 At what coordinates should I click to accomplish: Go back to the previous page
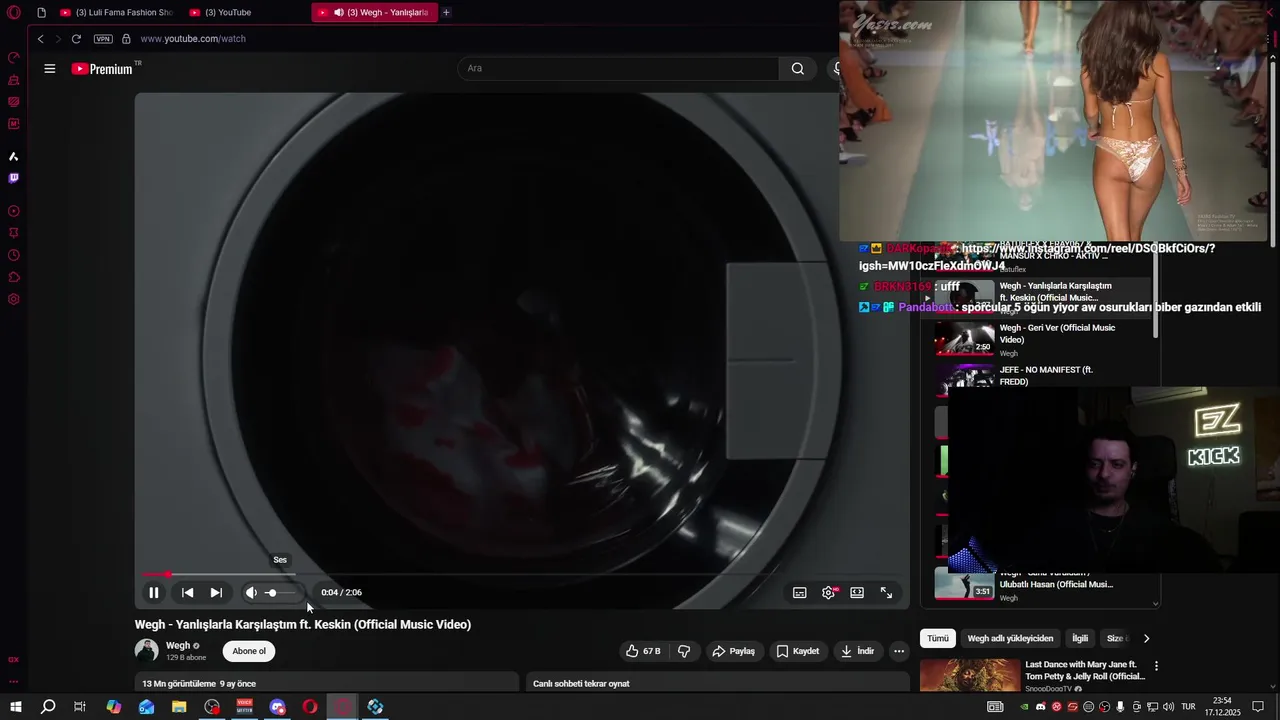pyautogui.click(x=41, y=39)
